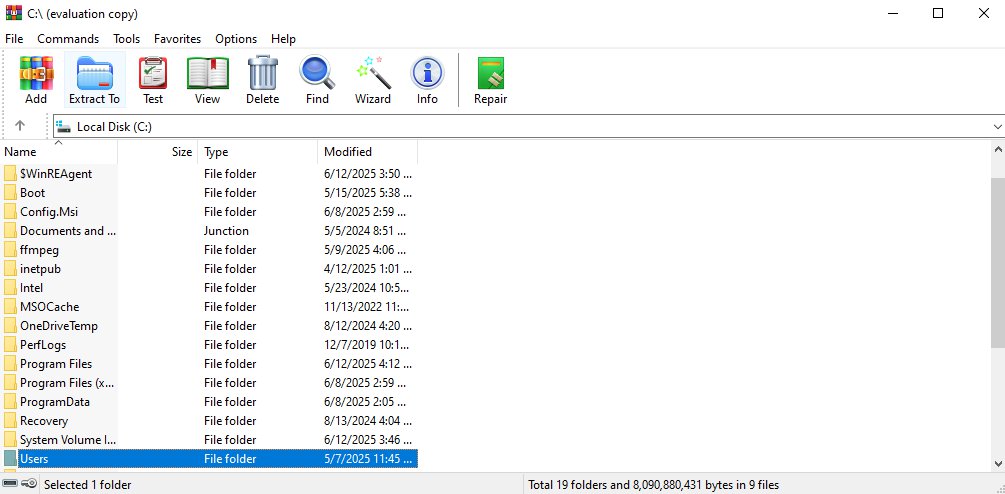Select the ffmpeg folder icon
1005x494 pixels.
pyautogui.click(x=10, y=250)
